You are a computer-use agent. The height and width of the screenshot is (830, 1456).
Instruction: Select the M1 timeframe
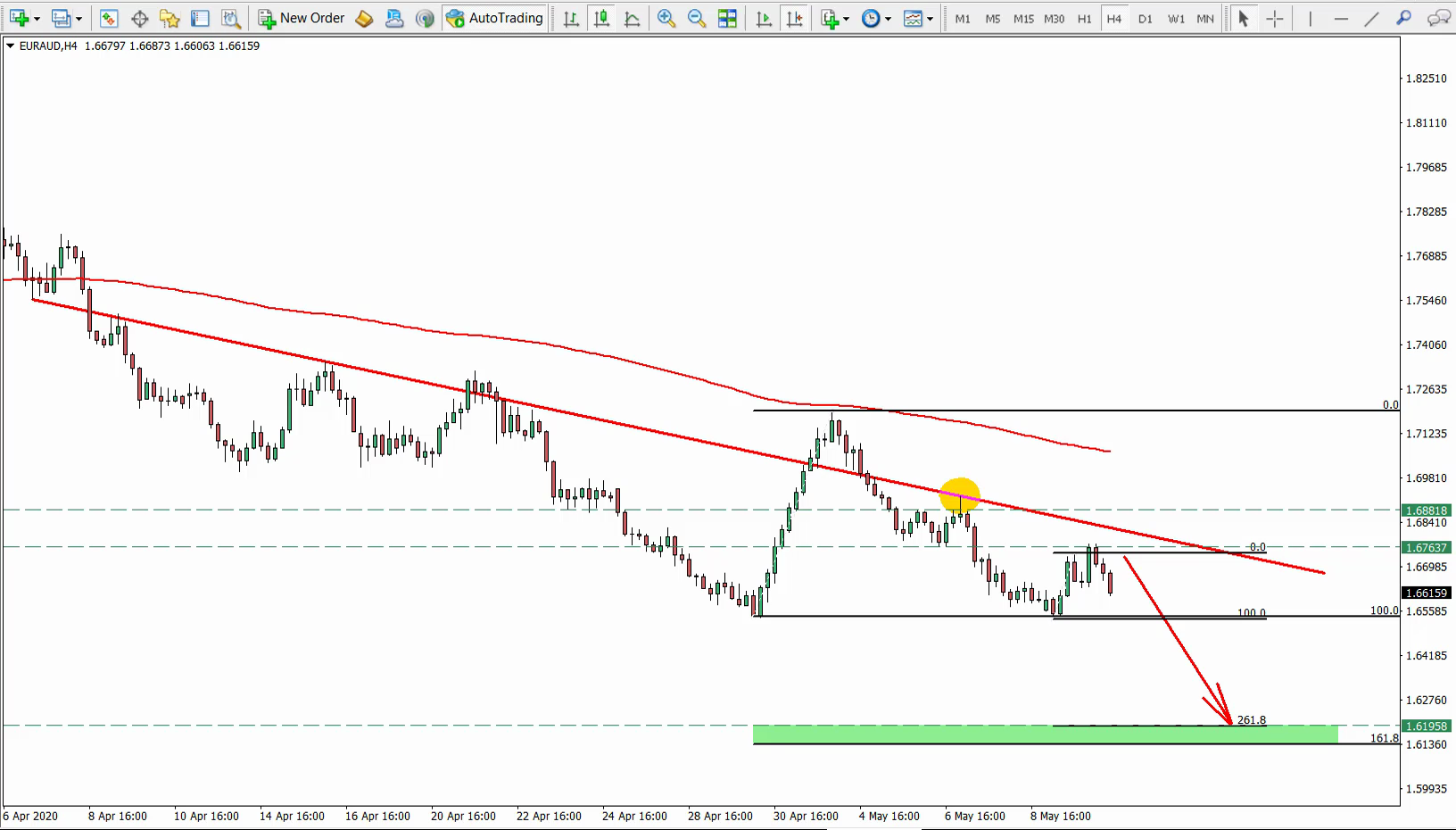(963, 18)
